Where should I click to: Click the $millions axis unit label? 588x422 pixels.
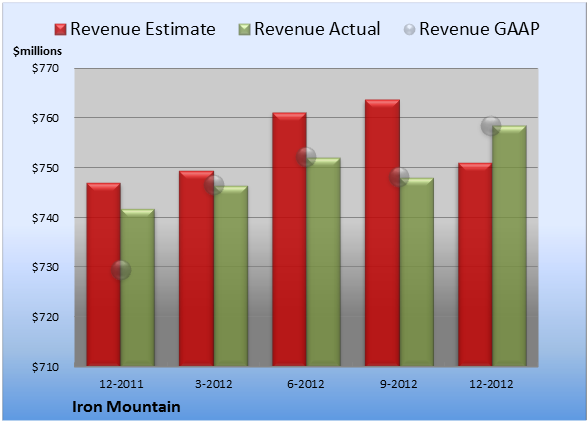[37, 51]
